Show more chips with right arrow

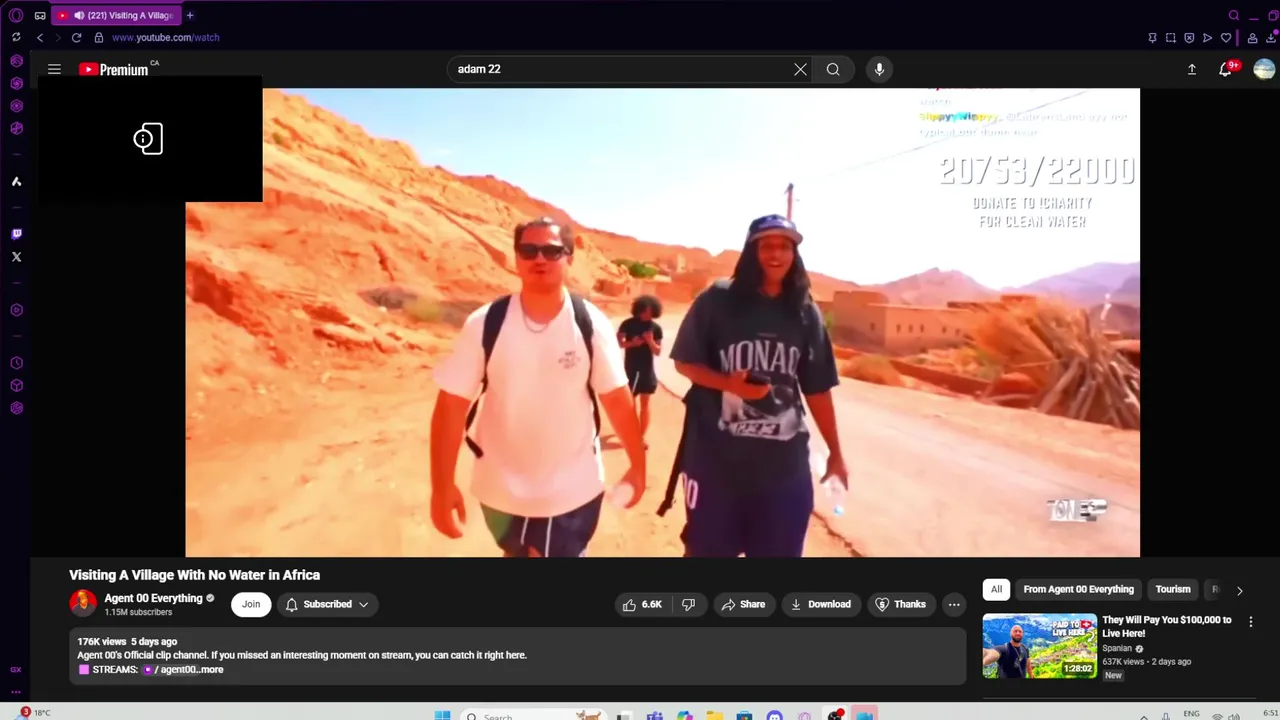tap(1239, 590)
